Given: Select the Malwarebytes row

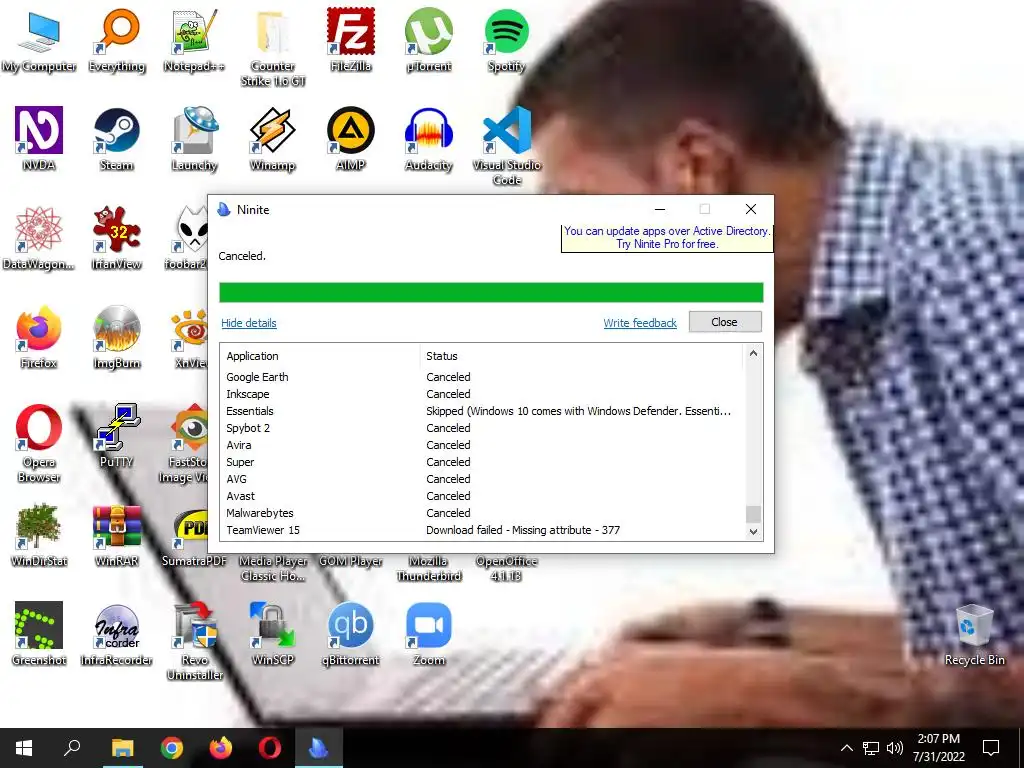Looking at the screenshot, I should (482, 513).
